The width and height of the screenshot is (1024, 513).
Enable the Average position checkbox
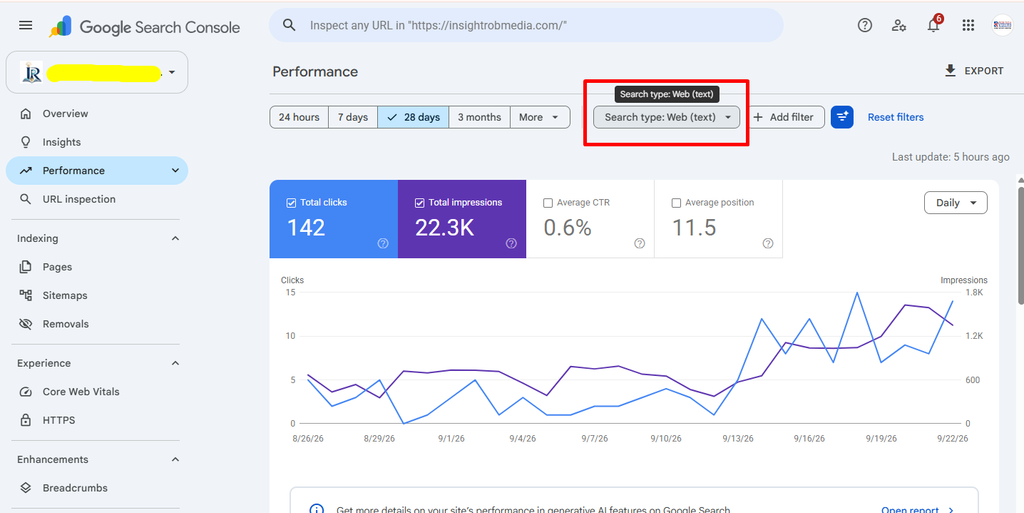[676, 203]
